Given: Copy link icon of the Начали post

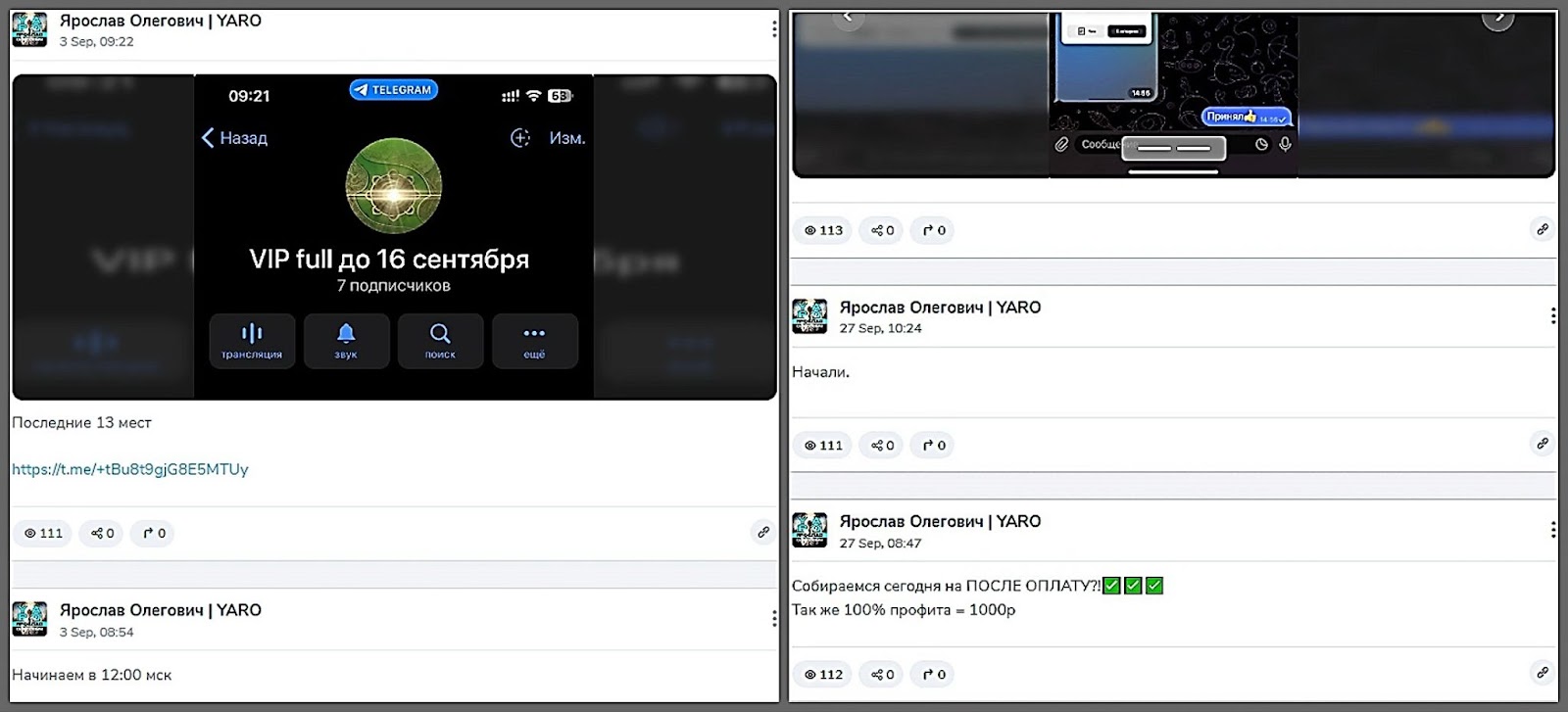Looking at the screenshot, I should coord(1542,444).
